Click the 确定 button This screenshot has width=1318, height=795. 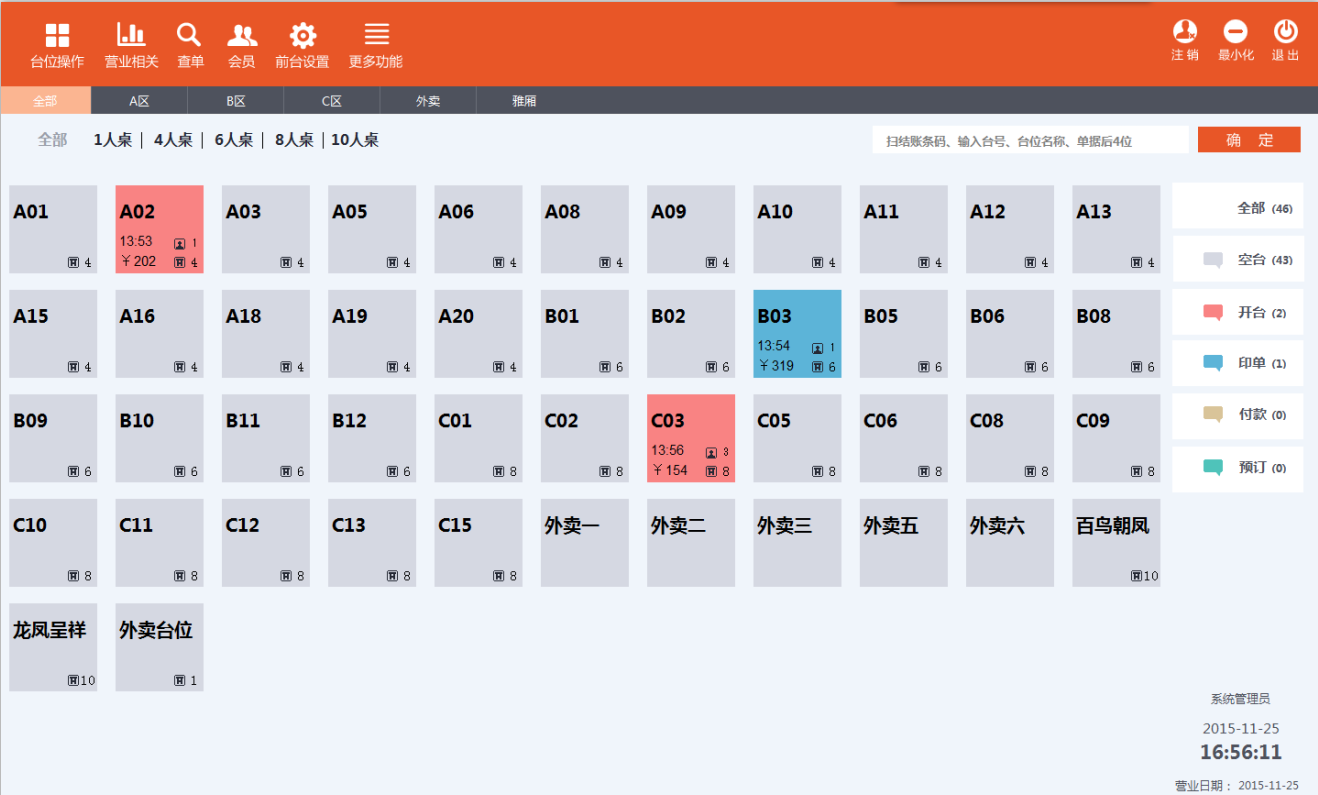coord(1249,140)
